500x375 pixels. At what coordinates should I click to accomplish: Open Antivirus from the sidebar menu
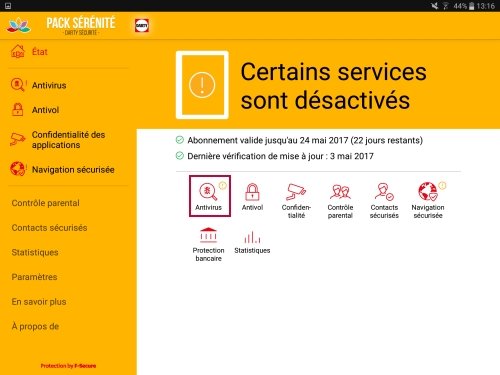49,85
